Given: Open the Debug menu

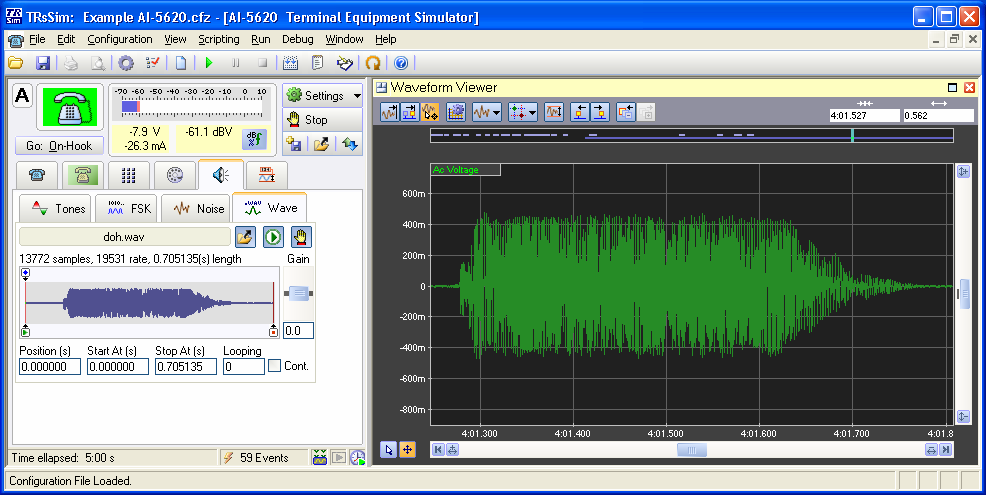Looking at the screenshot, I should tap(297, 39).
